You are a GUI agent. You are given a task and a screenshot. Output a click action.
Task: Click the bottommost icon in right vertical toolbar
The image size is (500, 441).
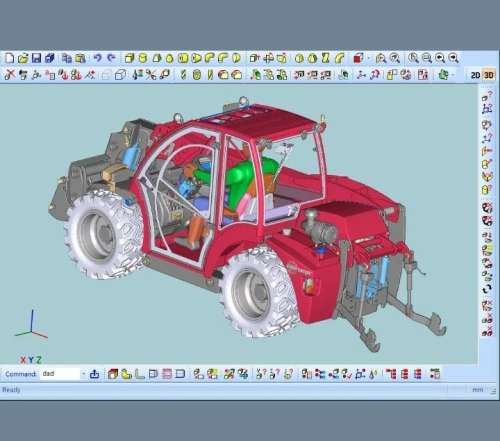pyautogui.click(x=487, y=331)
